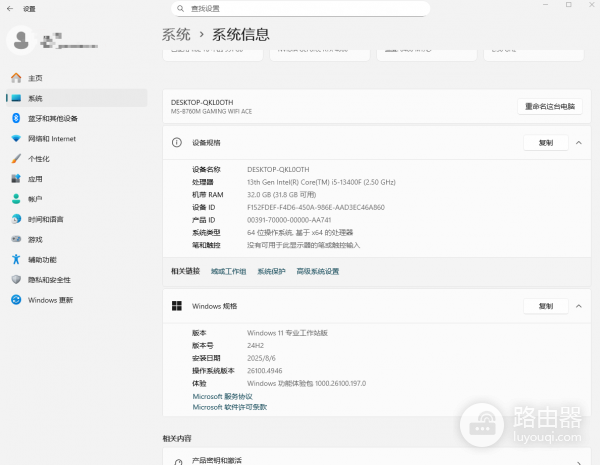This screenshot has height=465, width=600.
Task: Copy Windows specifications with 复制 button
Action: point(546,306)
